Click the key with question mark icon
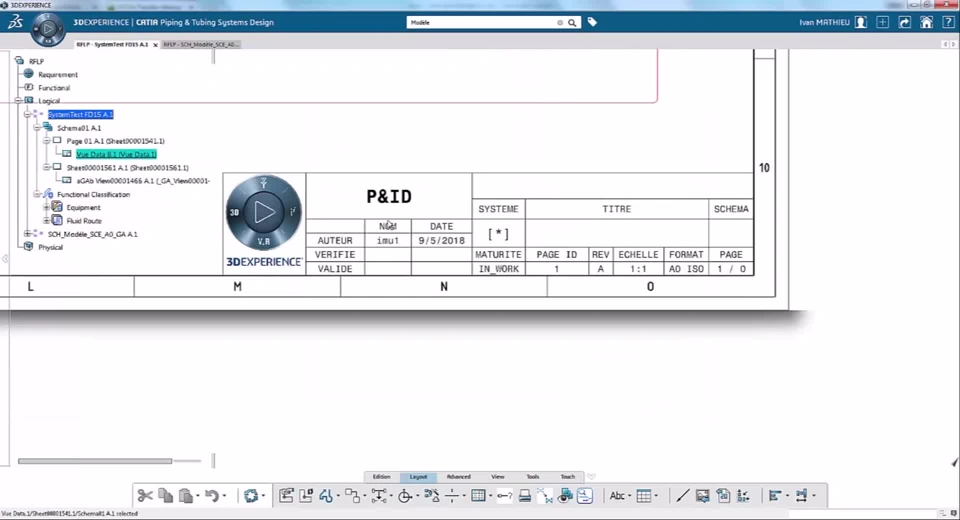The width and height of the screenshot is (960, 520). point(504,496)
